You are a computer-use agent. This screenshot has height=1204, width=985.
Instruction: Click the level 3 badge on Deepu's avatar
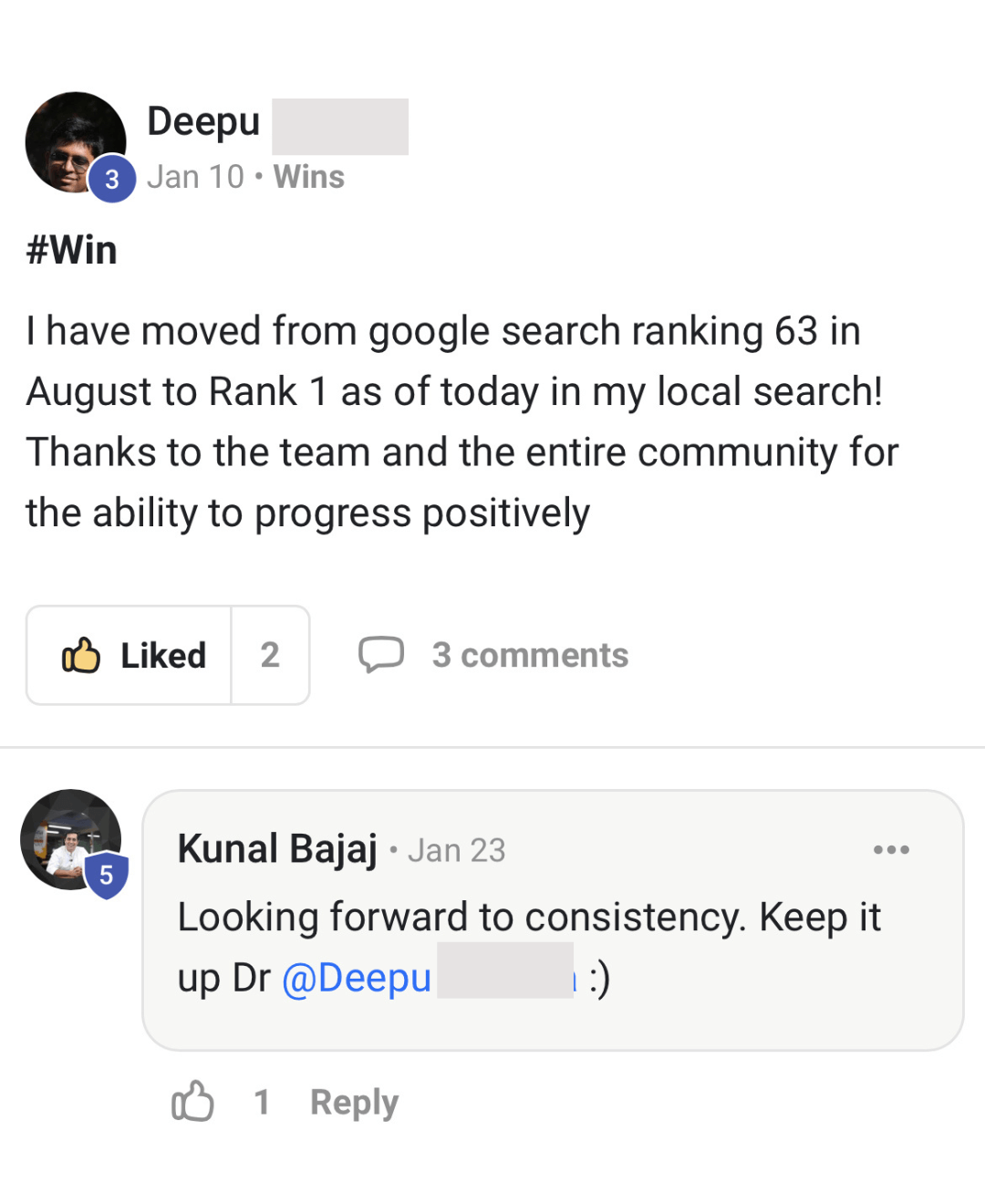[112, 179]
